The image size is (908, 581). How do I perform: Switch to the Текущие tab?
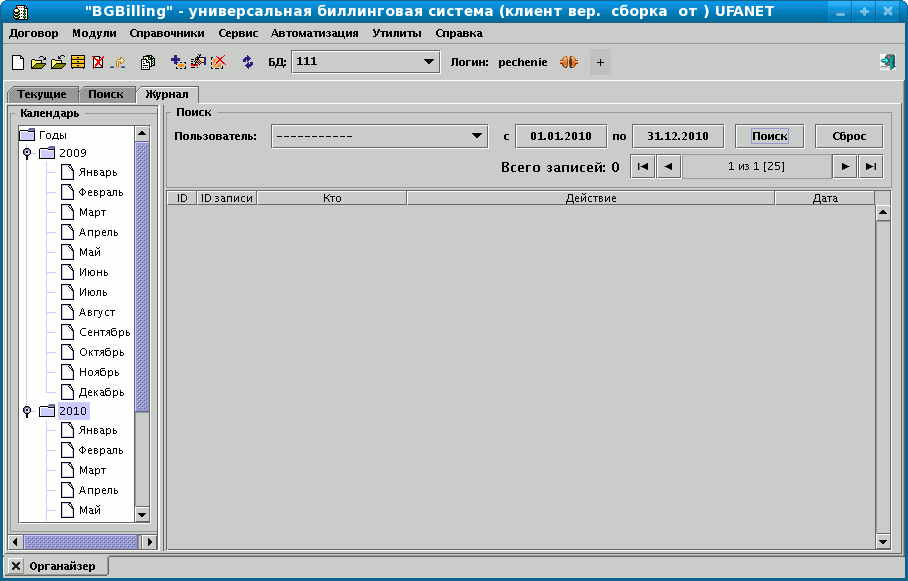pos(42,94)
